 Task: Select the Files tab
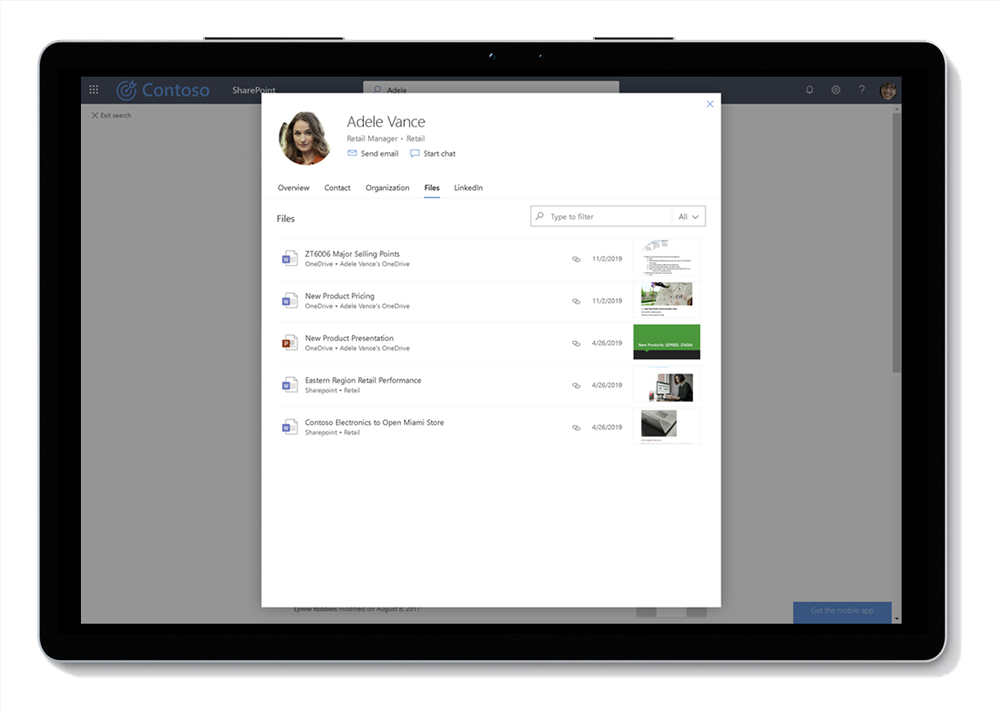pos(432,187)
